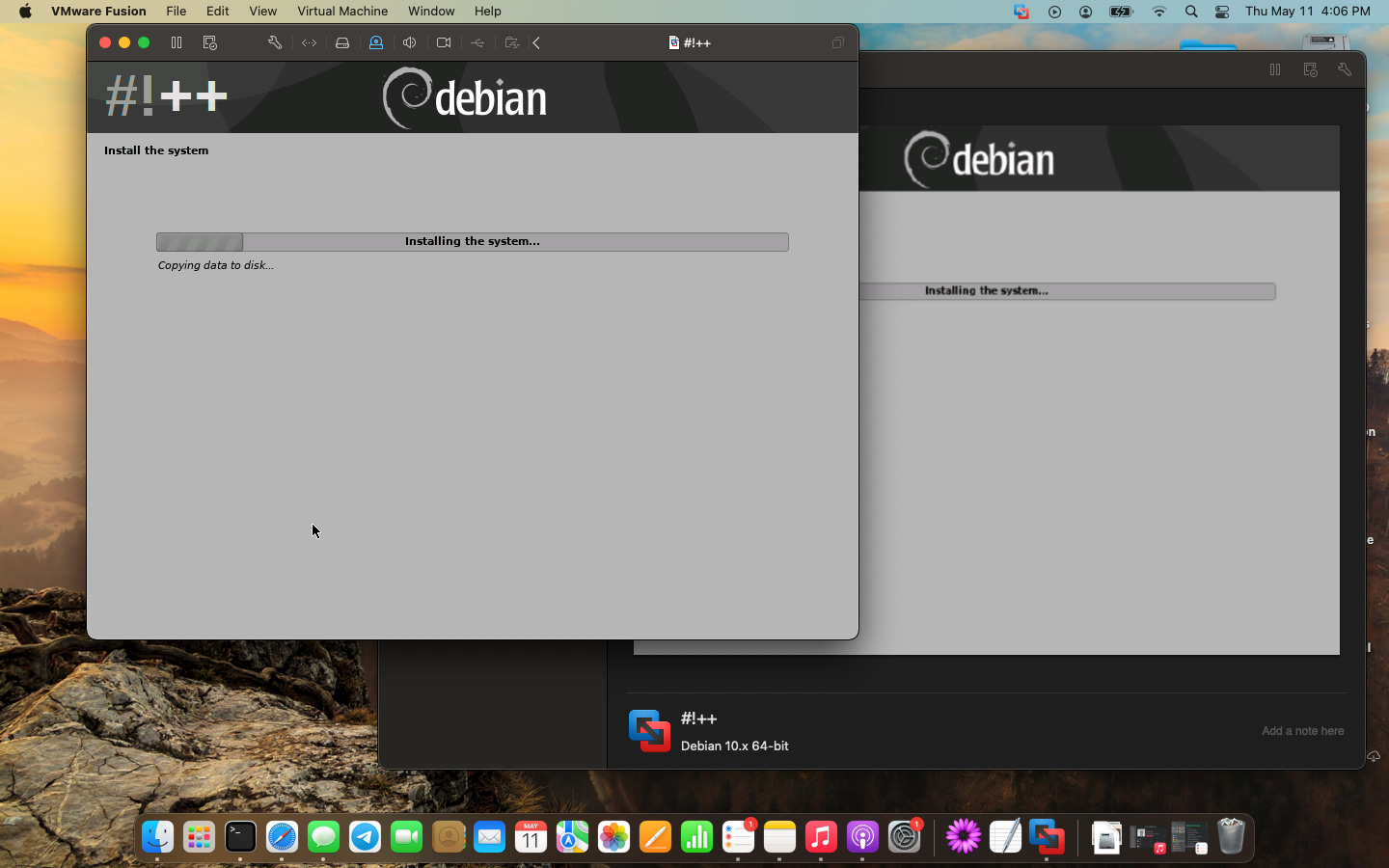
Task: Open Telegram from the Dock
Action: [x=366, y=837]
